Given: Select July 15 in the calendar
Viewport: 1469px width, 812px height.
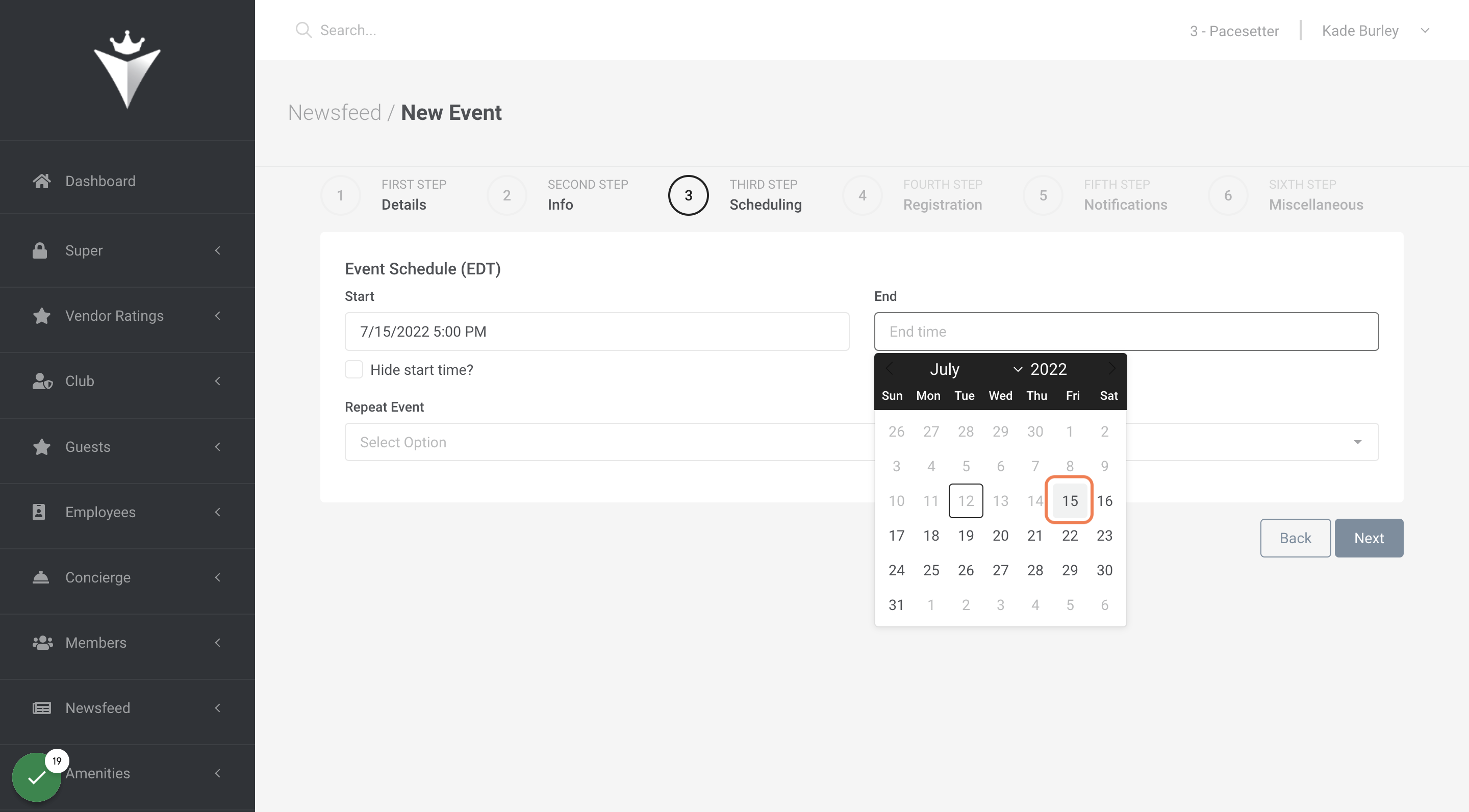Looking at the screenshot, I should (x=1069, y=501).
